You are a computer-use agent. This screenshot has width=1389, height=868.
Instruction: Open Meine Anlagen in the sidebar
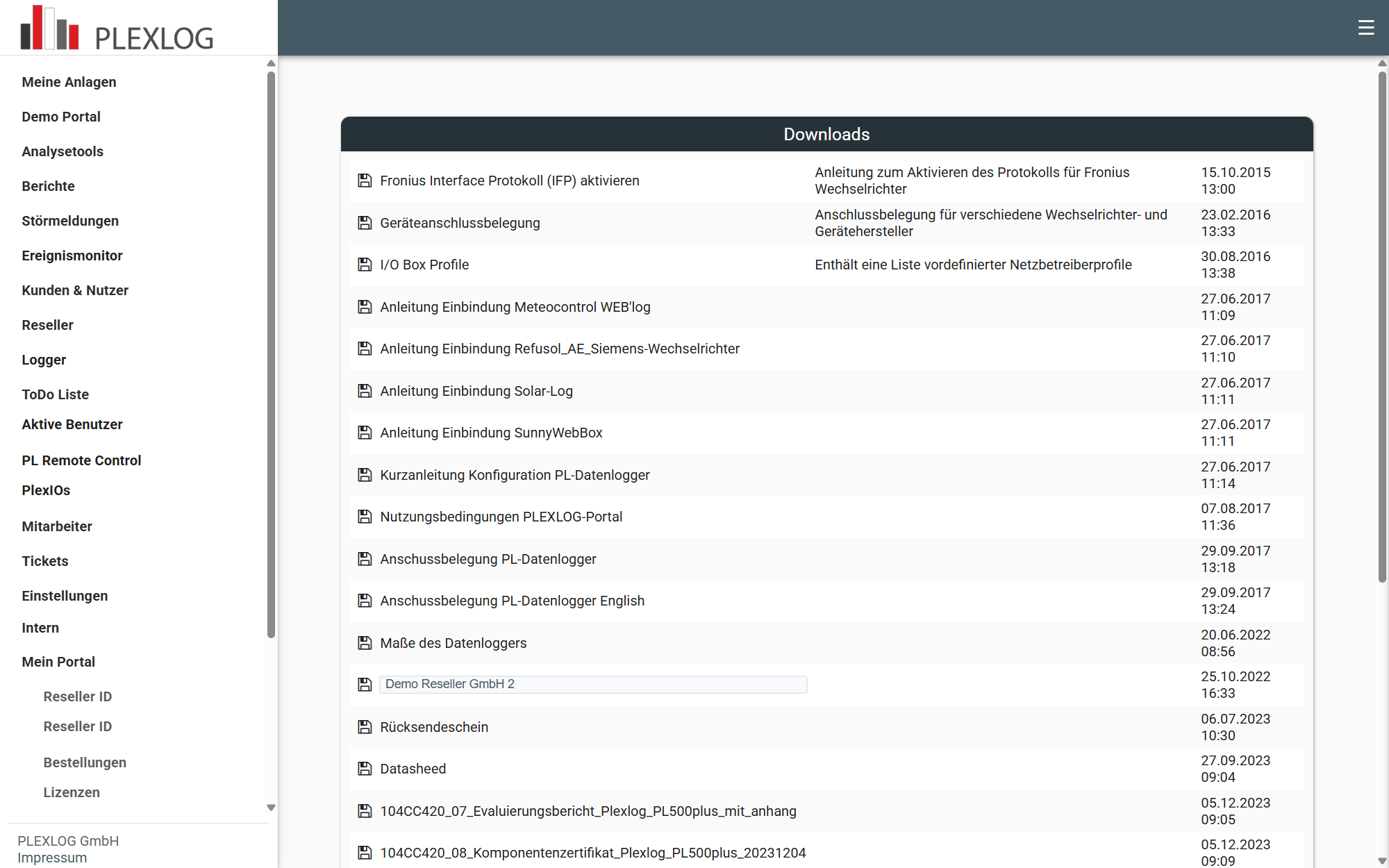coord(69,82)
